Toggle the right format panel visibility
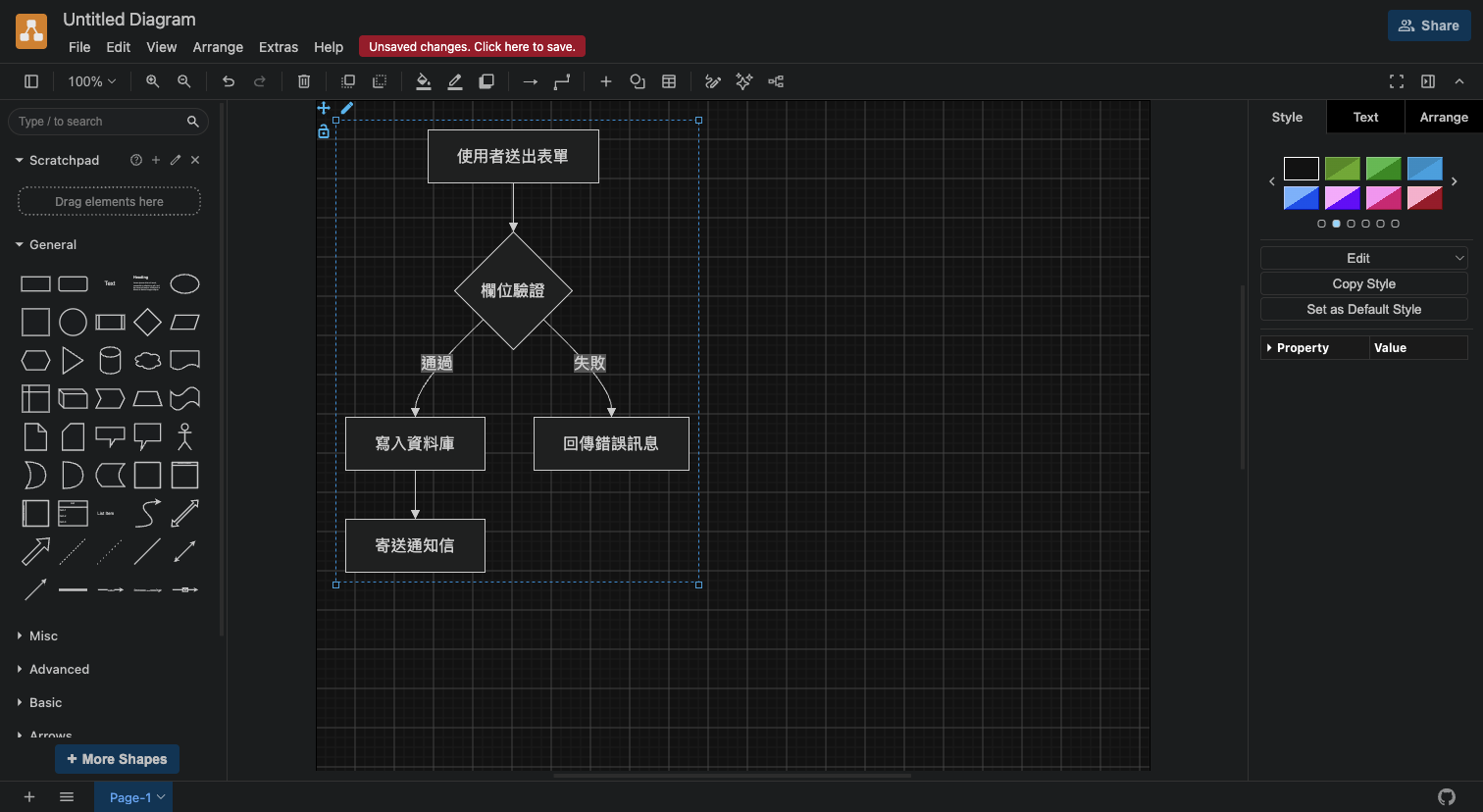Viewport: 1483px width, 812px height. click(x=1428, y=81)
